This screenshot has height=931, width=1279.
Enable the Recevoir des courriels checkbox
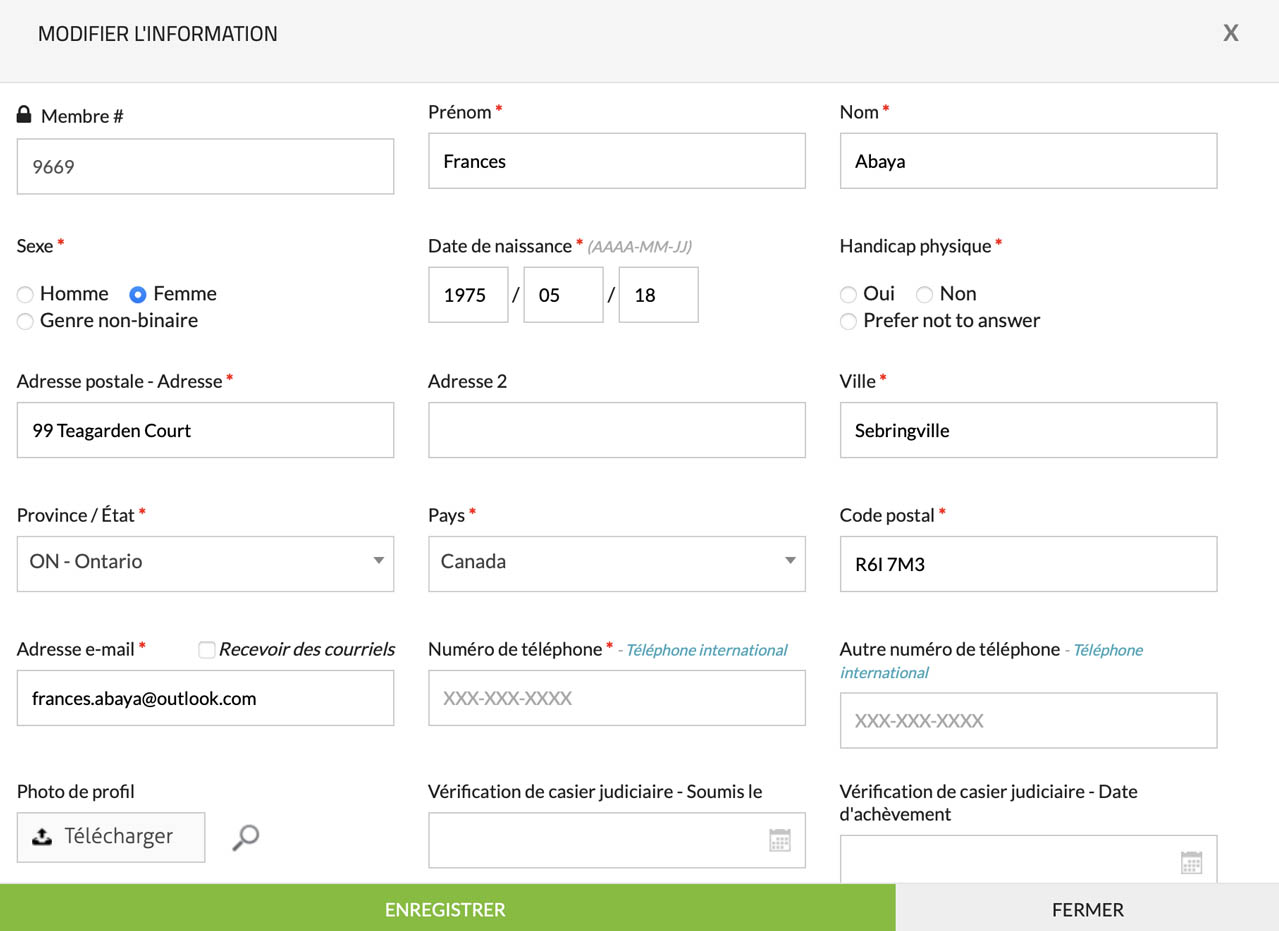click(207, 650)
